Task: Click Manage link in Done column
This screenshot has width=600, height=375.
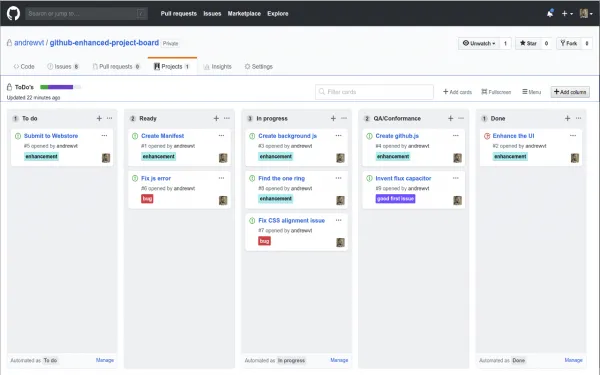Action: (x=573, y=360)
